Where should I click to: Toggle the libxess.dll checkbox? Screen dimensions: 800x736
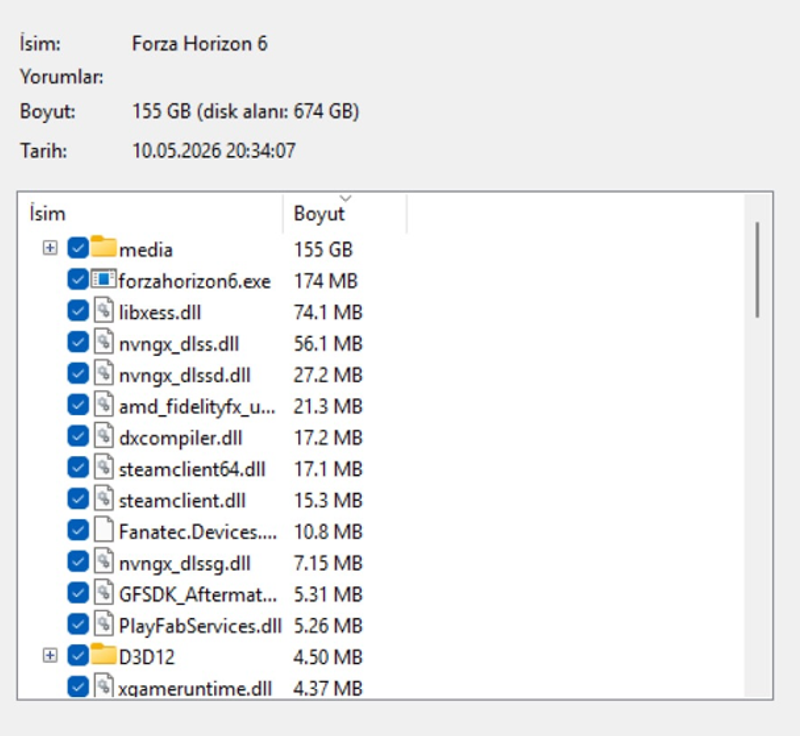78,311
